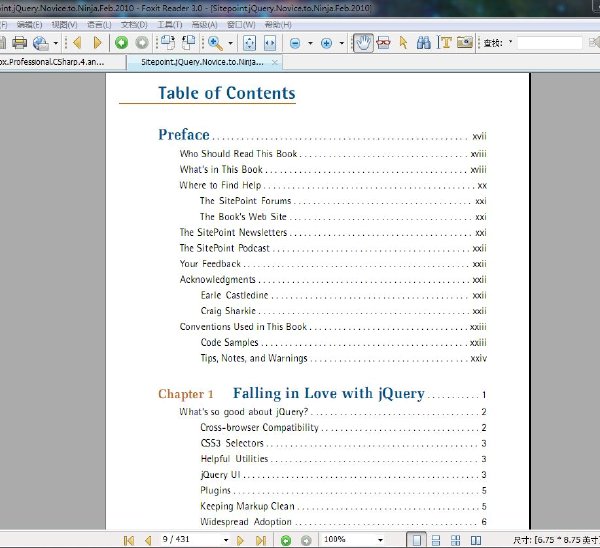
Task: Click the green Previous View button in top toolbar
Action: click(122, 42)
